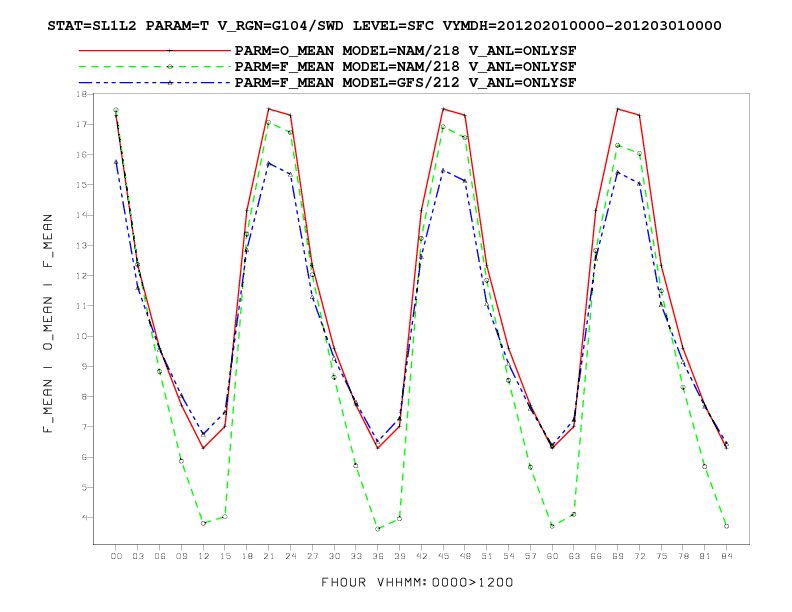Image resolution: width=792 pixels, height=612 pixels.
Task: Click x-axis tick label 27
Action: pyautogui.click(x=312, y=556)
